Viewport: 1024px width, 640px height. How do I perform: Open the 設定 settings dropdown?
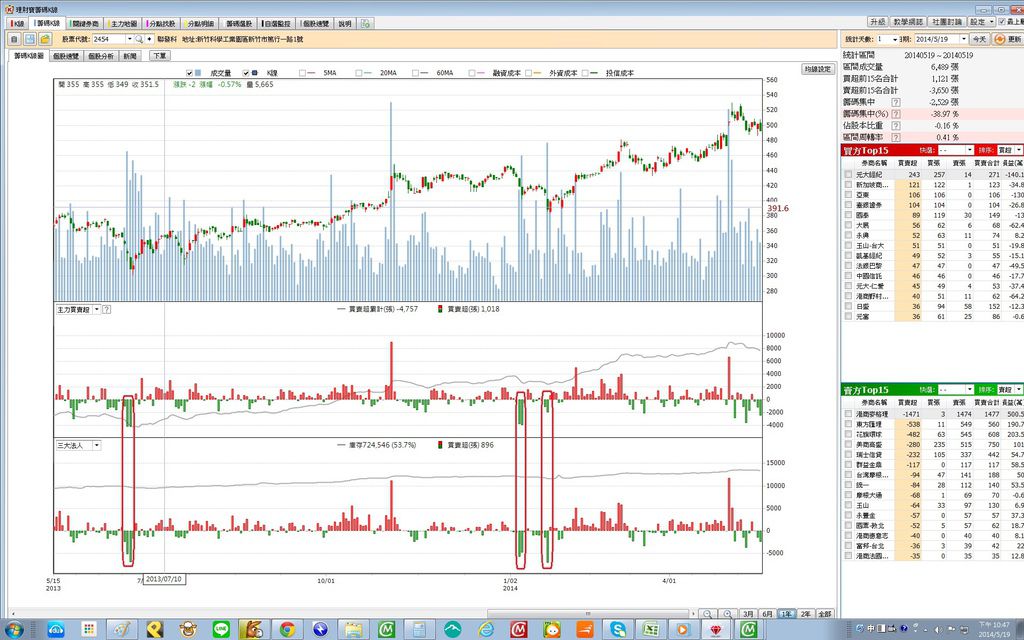click(x=982, y=22)
